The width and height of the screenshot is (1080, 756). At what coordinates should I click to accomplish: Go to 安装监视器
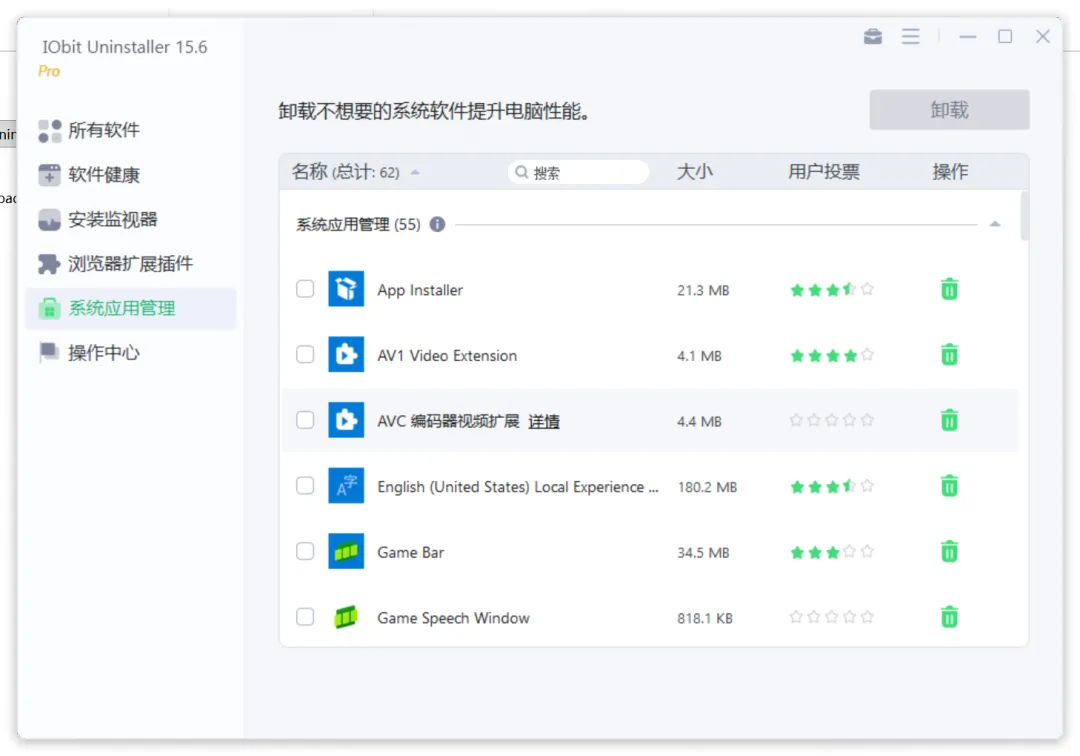131,220
